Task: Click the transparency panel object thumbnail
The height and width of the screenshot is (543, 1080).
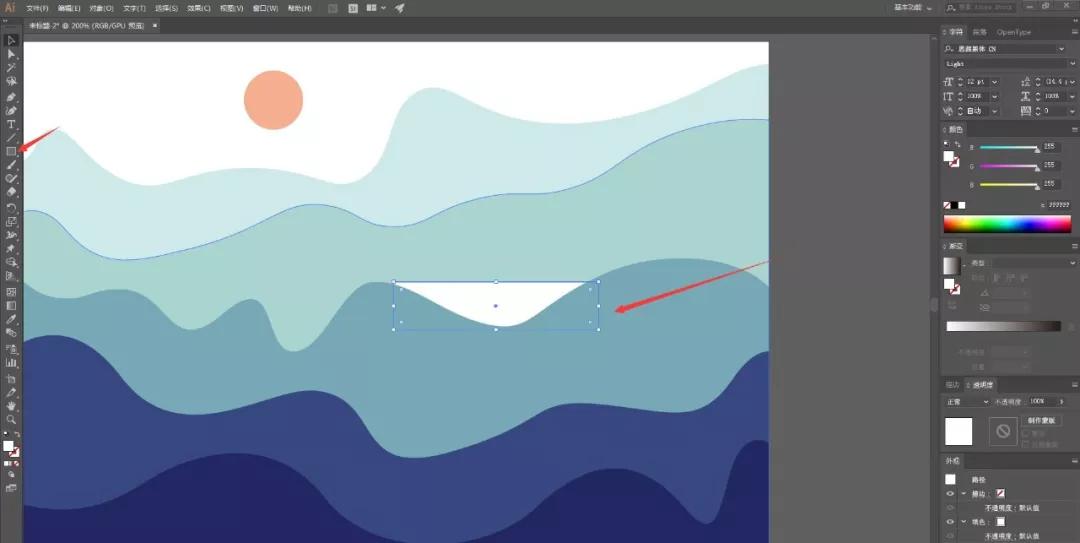Action: (958, 431)
